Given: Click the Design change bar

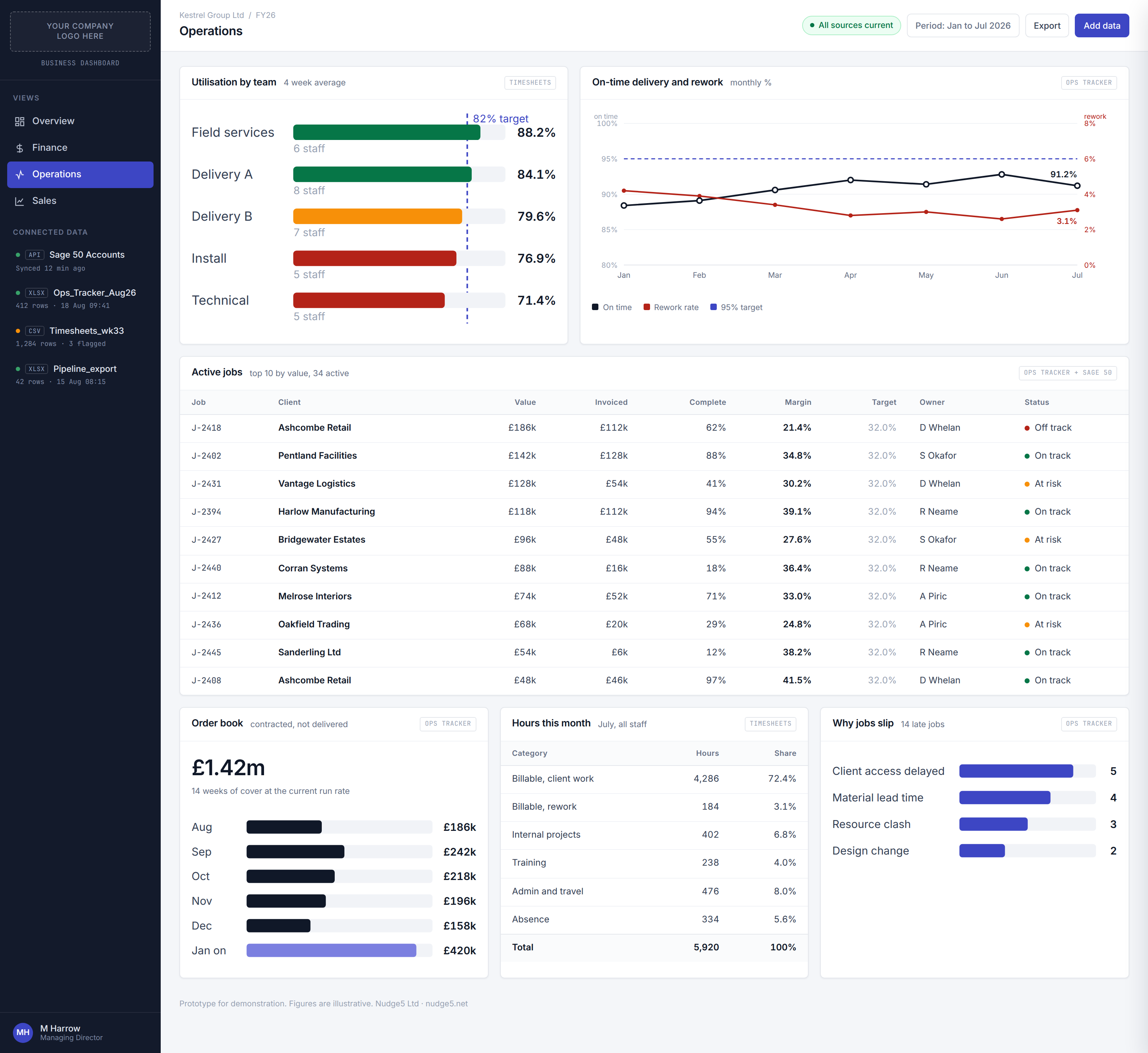Looking at the screenshot, I should pos(982,851).
